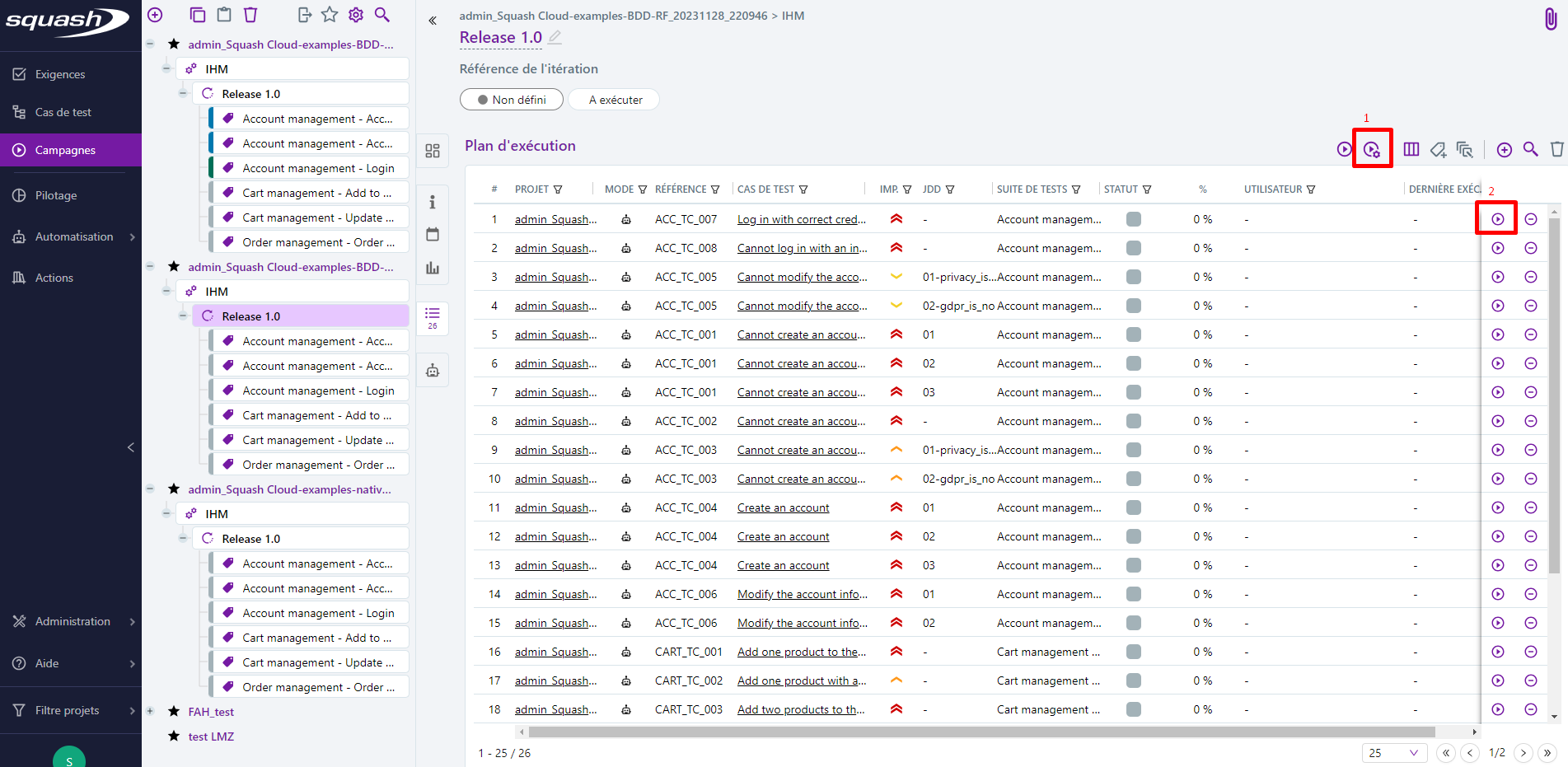Click the status square of row 16
The image size is (1568, 767).
(1134, 652)
